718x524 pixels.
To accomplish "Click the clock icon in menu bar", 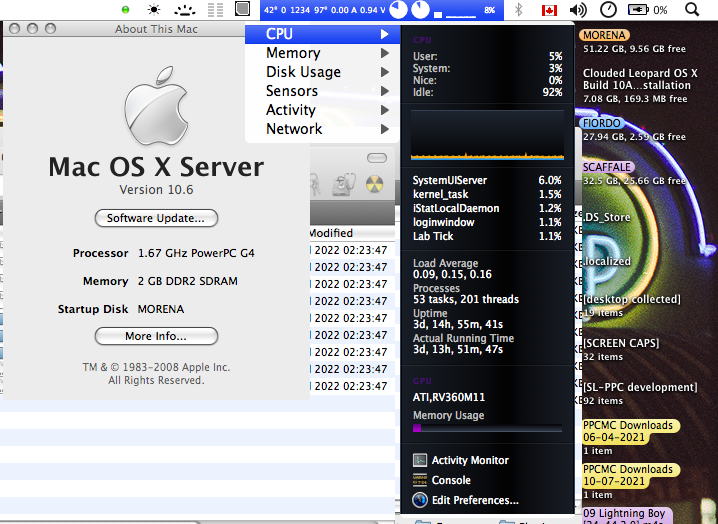I will tap(608, 10).
